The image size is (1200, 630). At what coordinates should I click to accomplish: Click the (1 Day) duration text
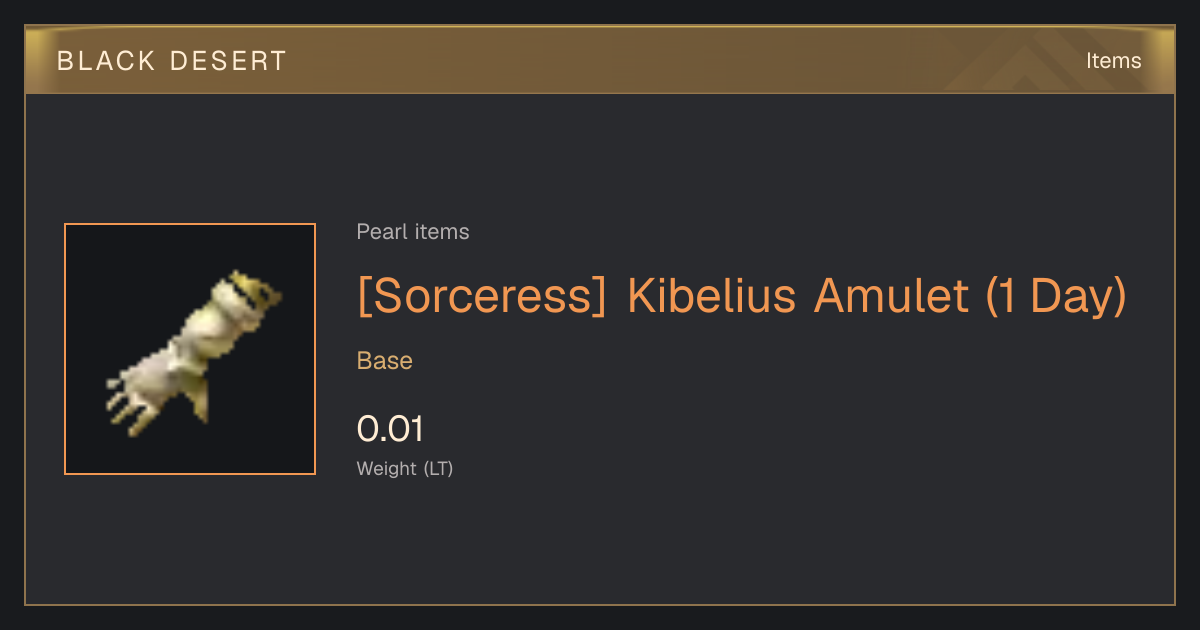point(1055,296)
